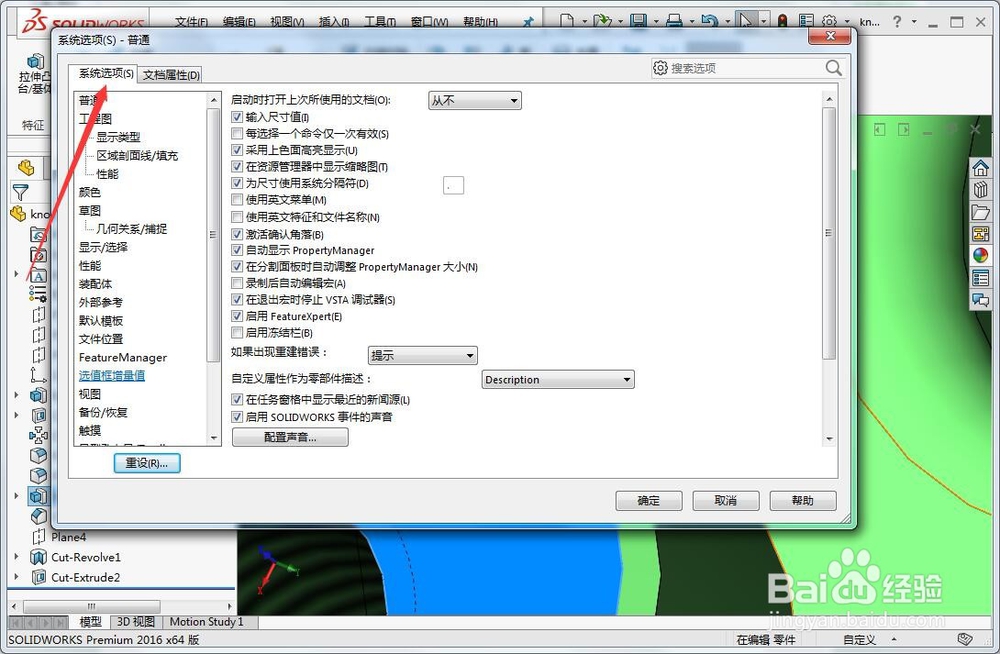The width and height of the screenshot is (1000, 654).
Task: Click the Print icon in top toolbar
Action: pyautogui.click(x=674, y=20)
